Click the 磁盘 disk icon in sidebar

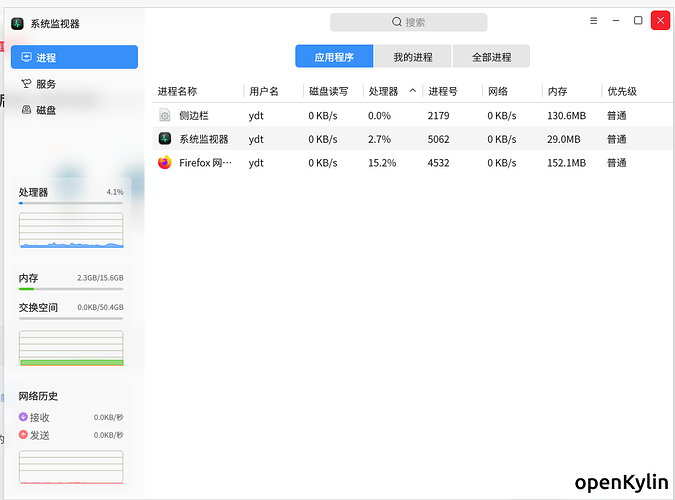[26, 110]
